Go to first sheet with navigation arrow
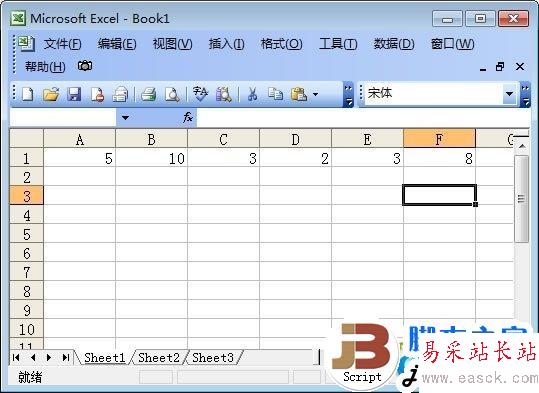 [16, 358]
